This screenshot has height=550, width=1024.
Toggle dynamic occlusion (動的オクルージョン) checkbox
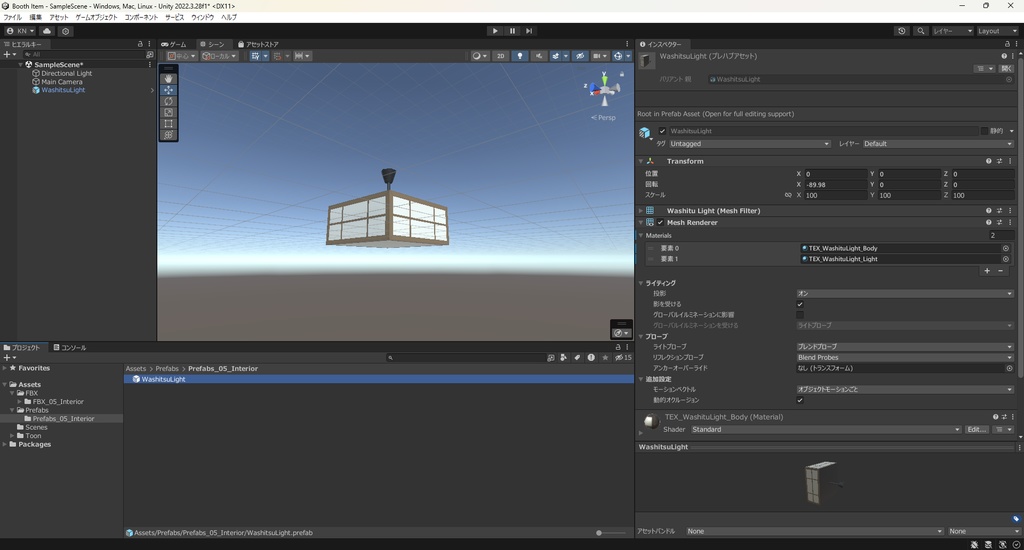coord(800,400)
